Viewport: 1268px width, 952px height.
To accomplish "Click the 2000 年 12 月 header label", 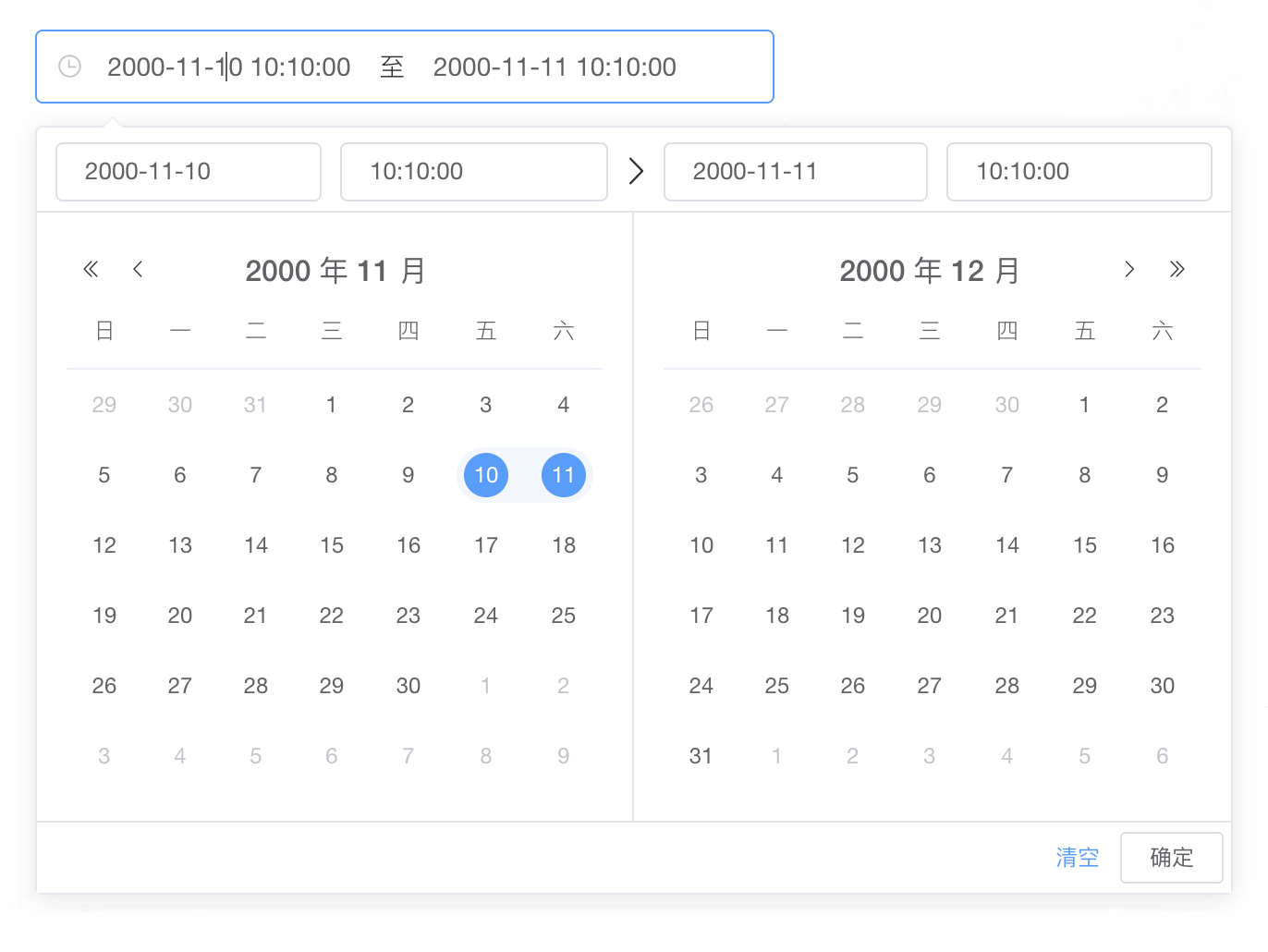I will click(929, 271).
